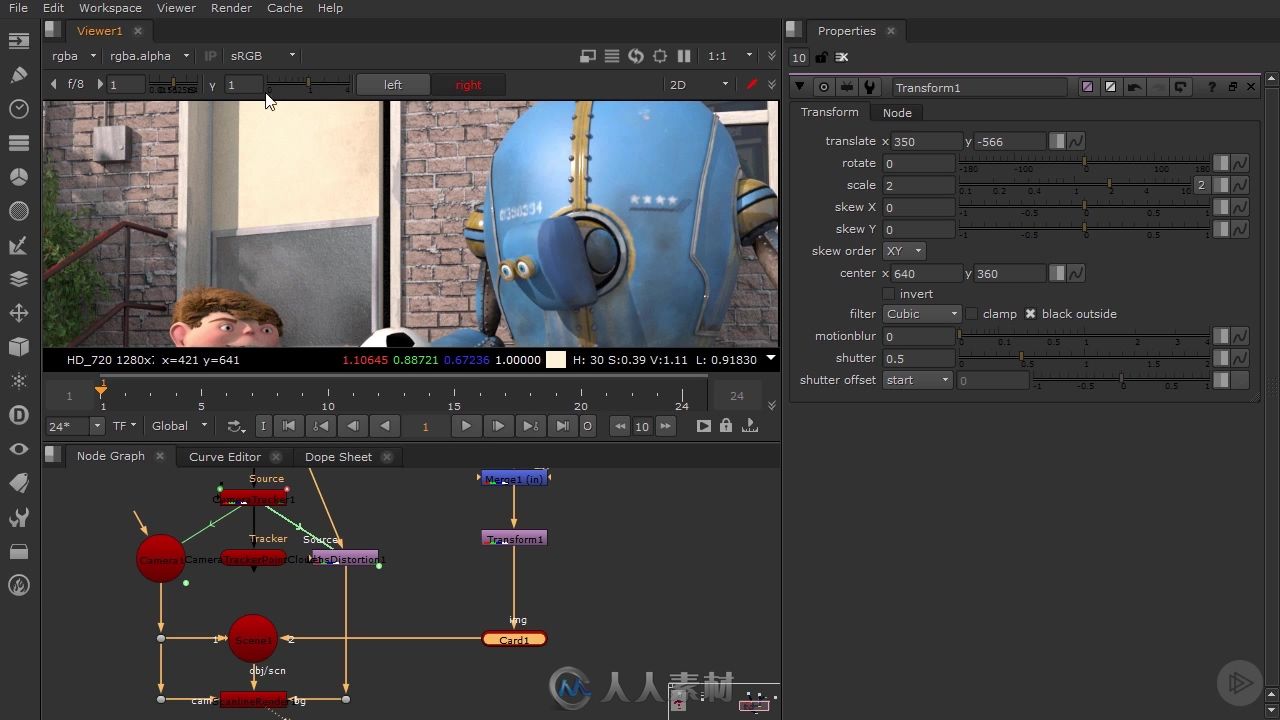Click the viewer proxy crosshair icon

coord(660,56)
